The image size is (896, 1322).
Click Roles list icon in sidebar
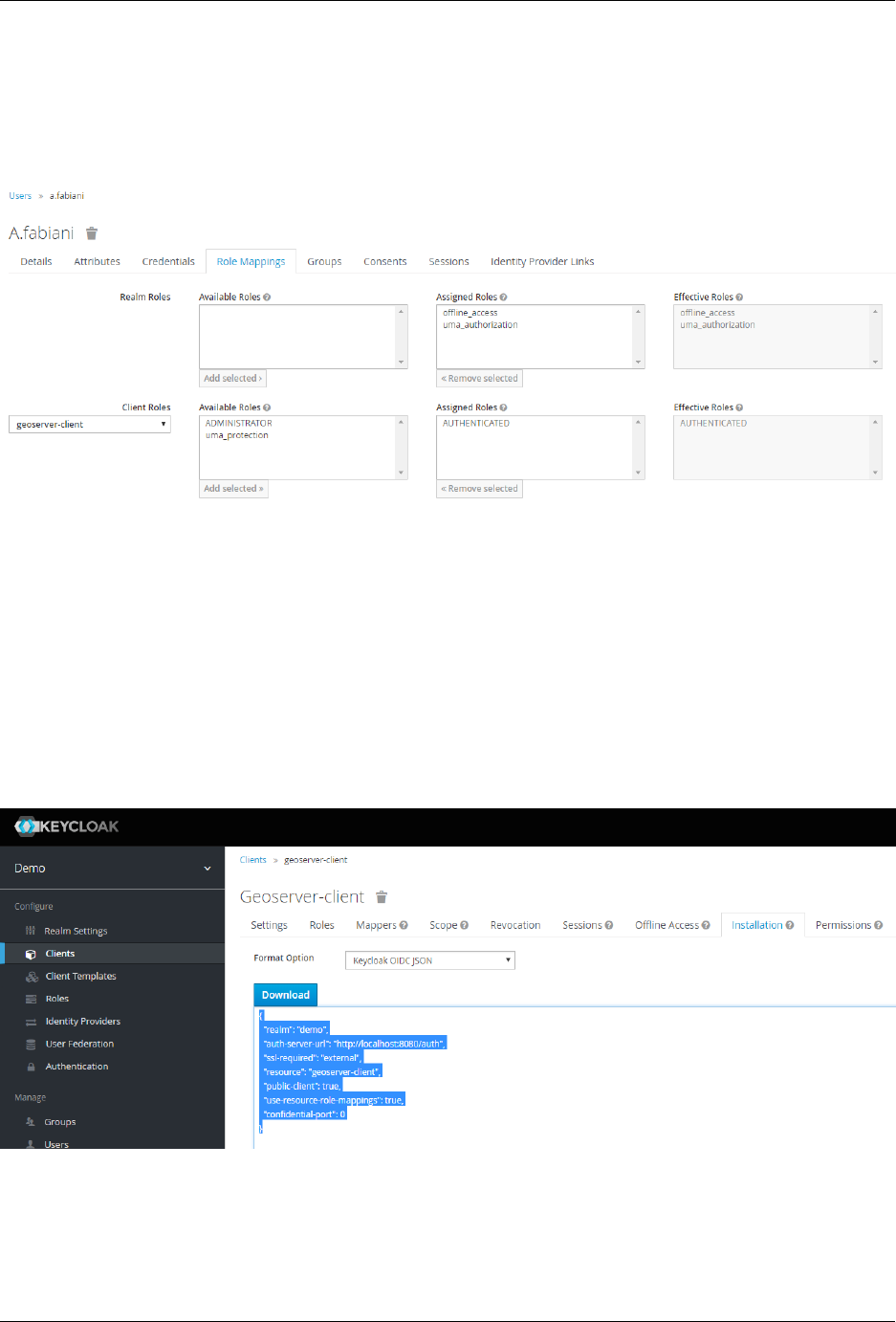point(31,999)
